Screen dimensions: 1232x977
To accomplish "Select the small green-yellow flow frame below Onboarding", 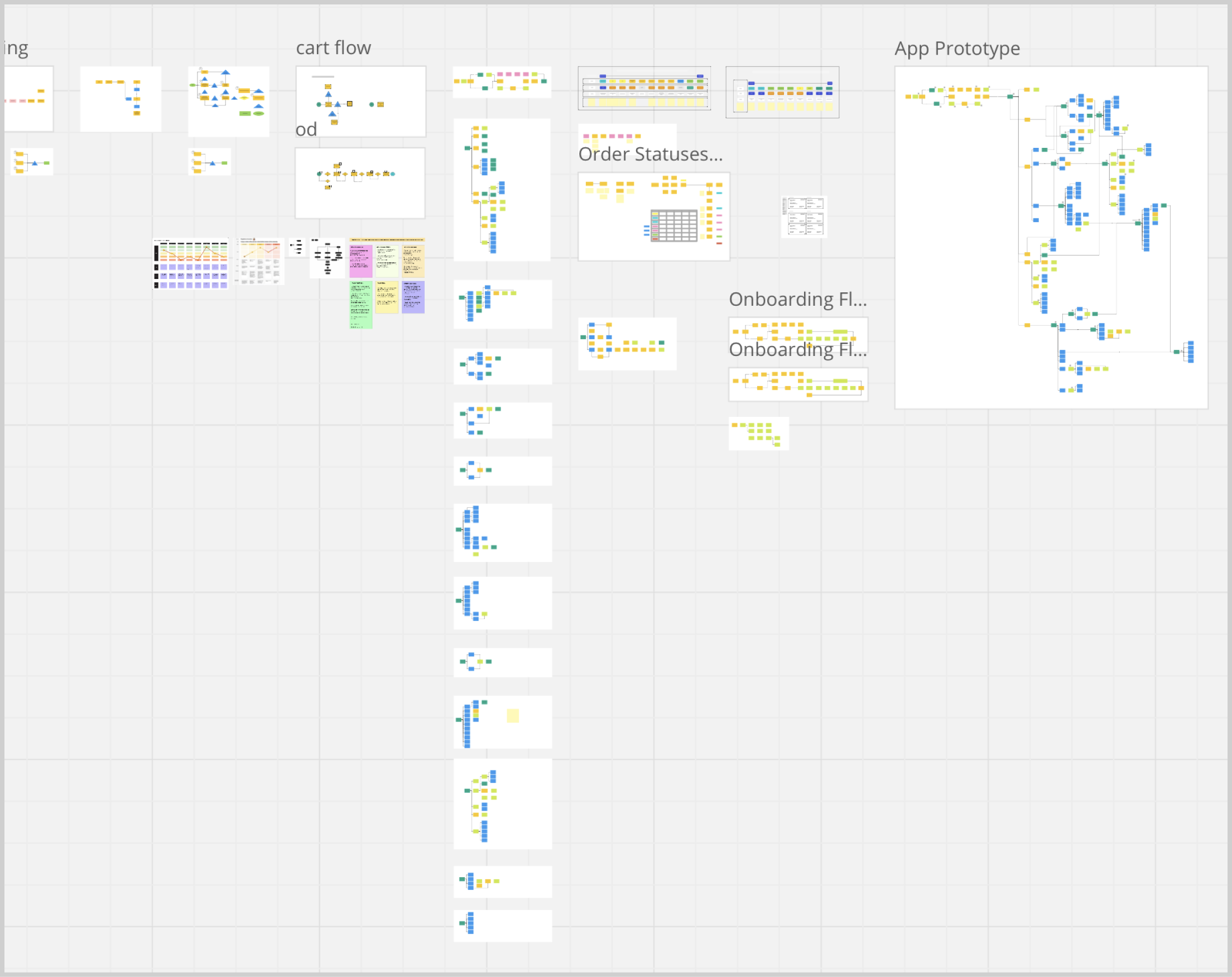I will click(758, 433).
